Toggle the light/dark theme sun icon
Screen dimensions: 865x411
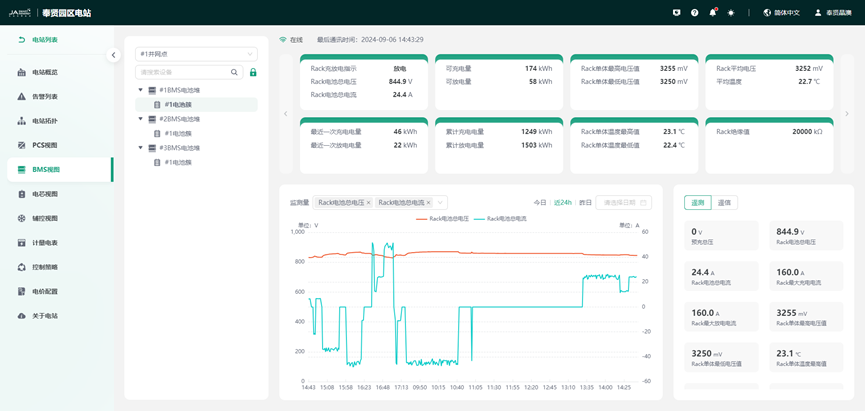[x=731, y=13]
